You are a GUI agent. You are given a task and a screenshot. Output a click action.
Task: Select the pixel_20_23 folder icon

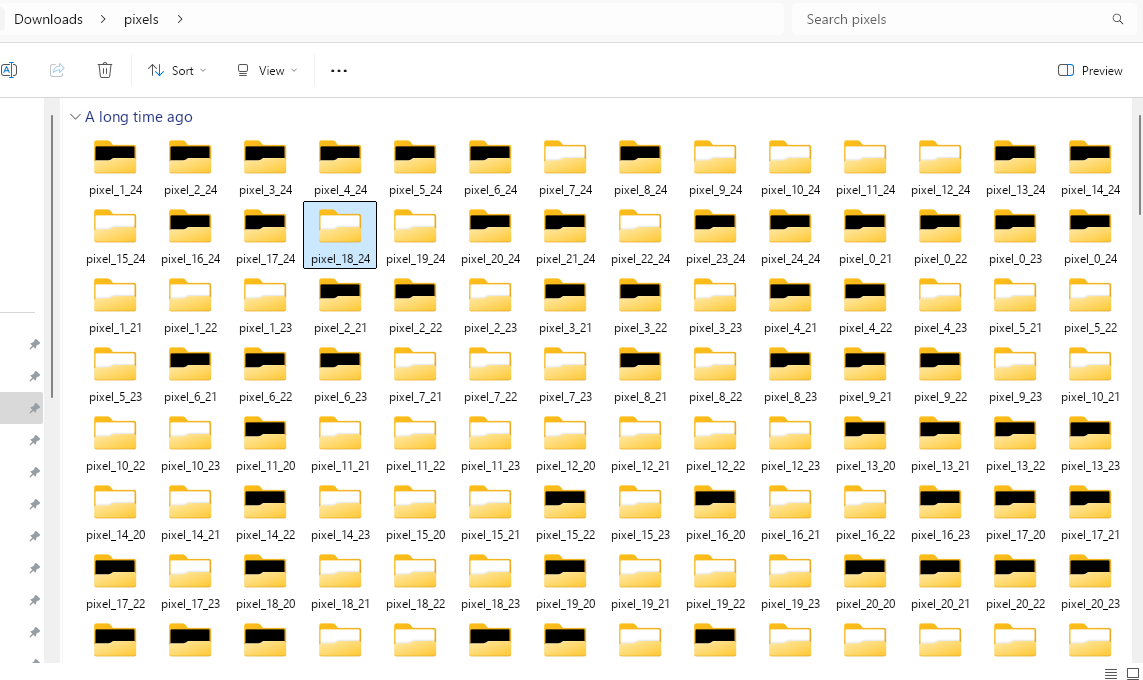1090,571
